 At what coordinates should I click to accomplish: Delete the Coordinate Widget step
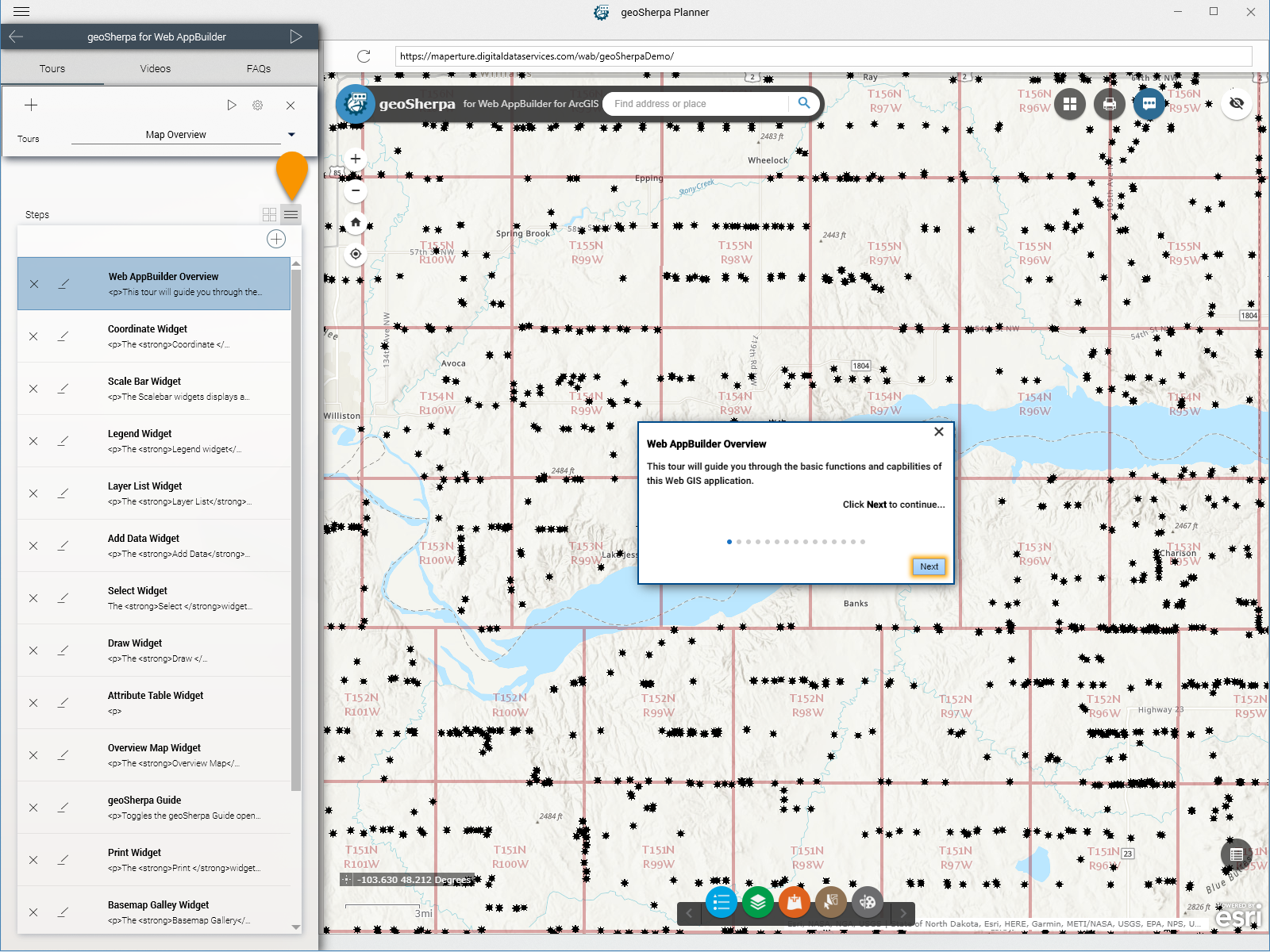point(33,336)
